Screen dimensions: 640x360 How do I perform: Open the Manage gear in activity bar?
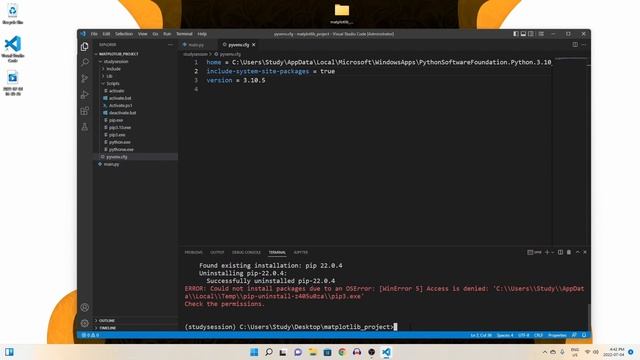(84, 323)
